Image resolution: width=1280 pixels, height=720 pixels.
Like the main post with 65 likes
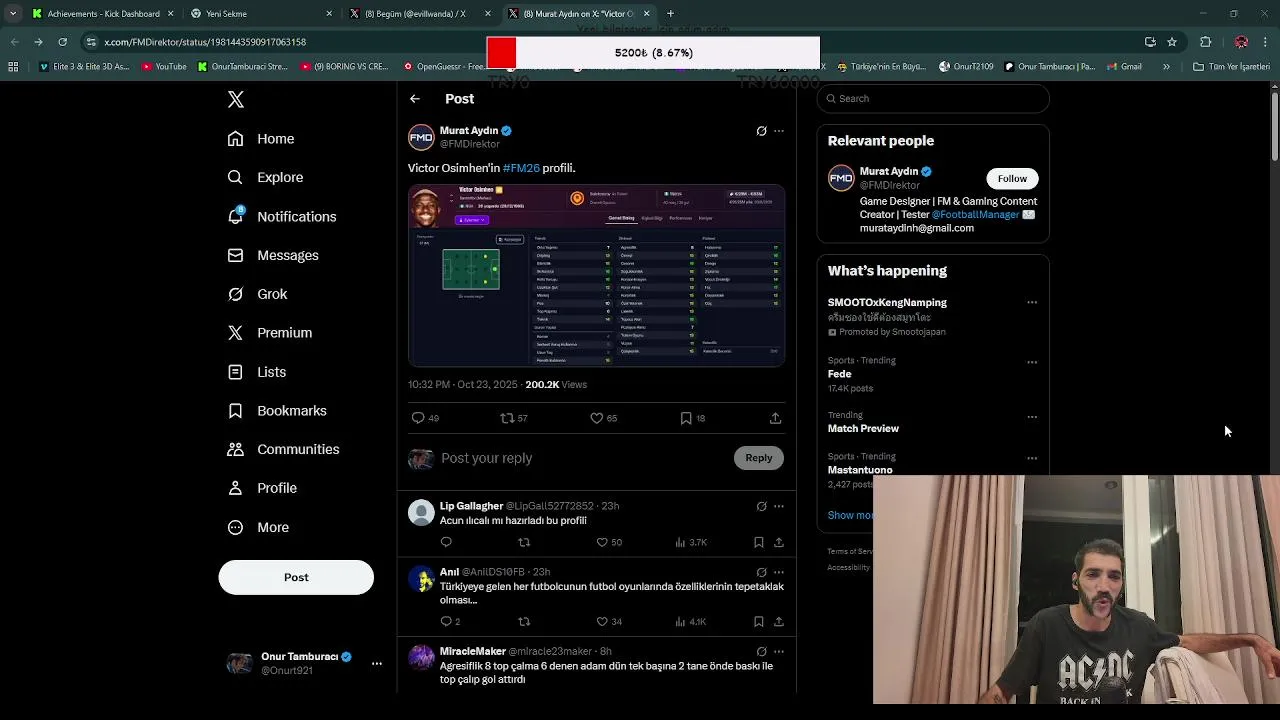(597, 418)
